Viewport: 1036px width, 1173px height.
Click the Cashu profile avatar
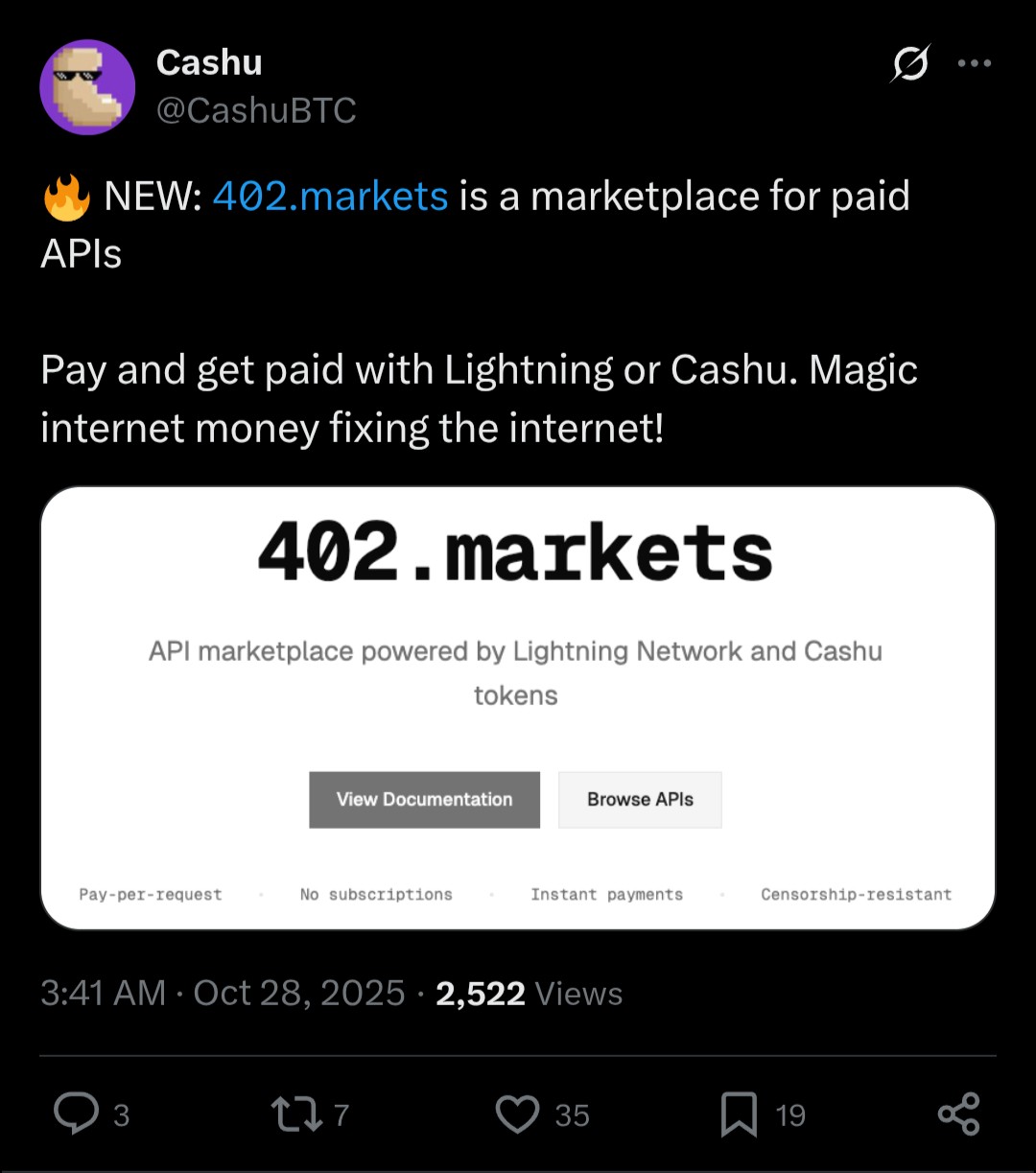[x=87, y=87]
